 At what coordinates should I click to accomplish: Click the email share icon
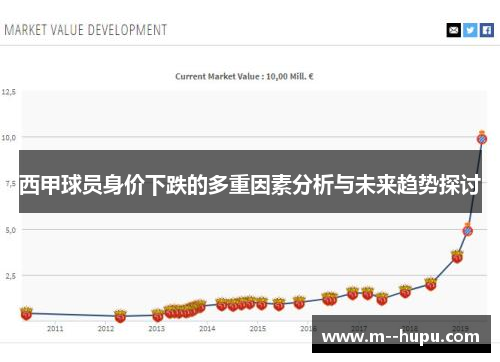coord(454,30)
